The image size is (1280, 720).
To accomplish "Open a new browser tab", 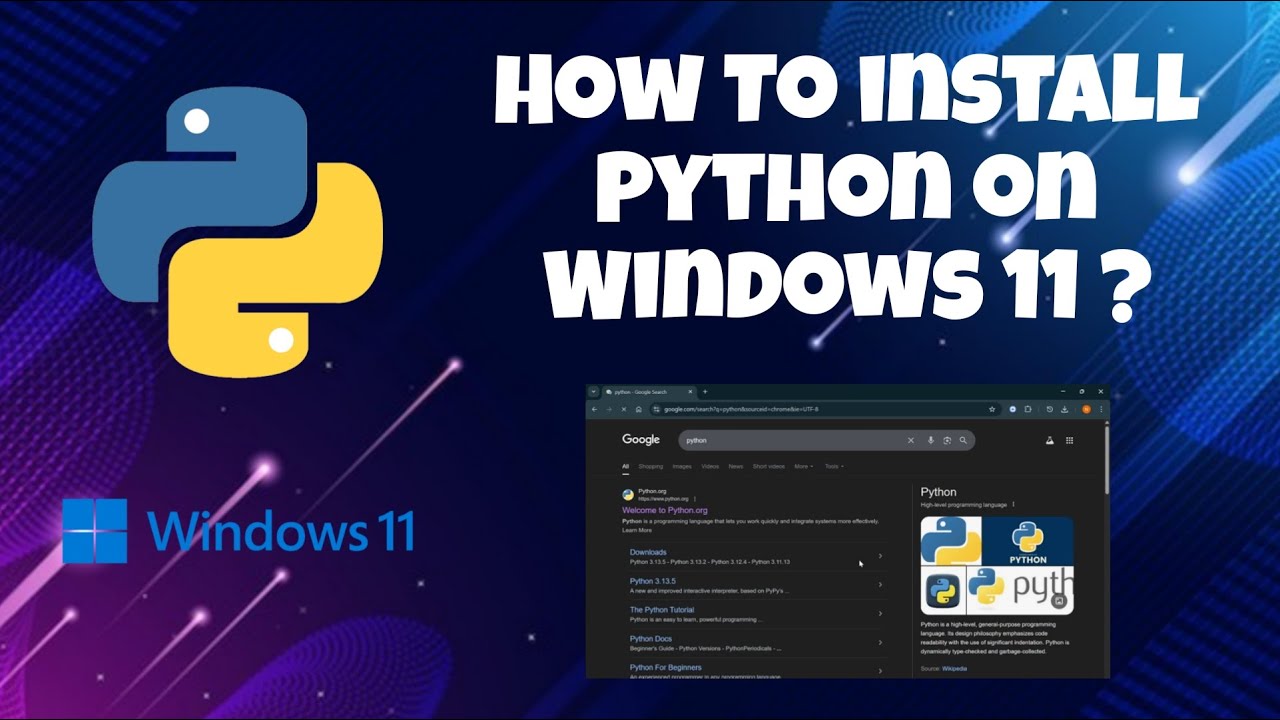I will click(705, 392).
